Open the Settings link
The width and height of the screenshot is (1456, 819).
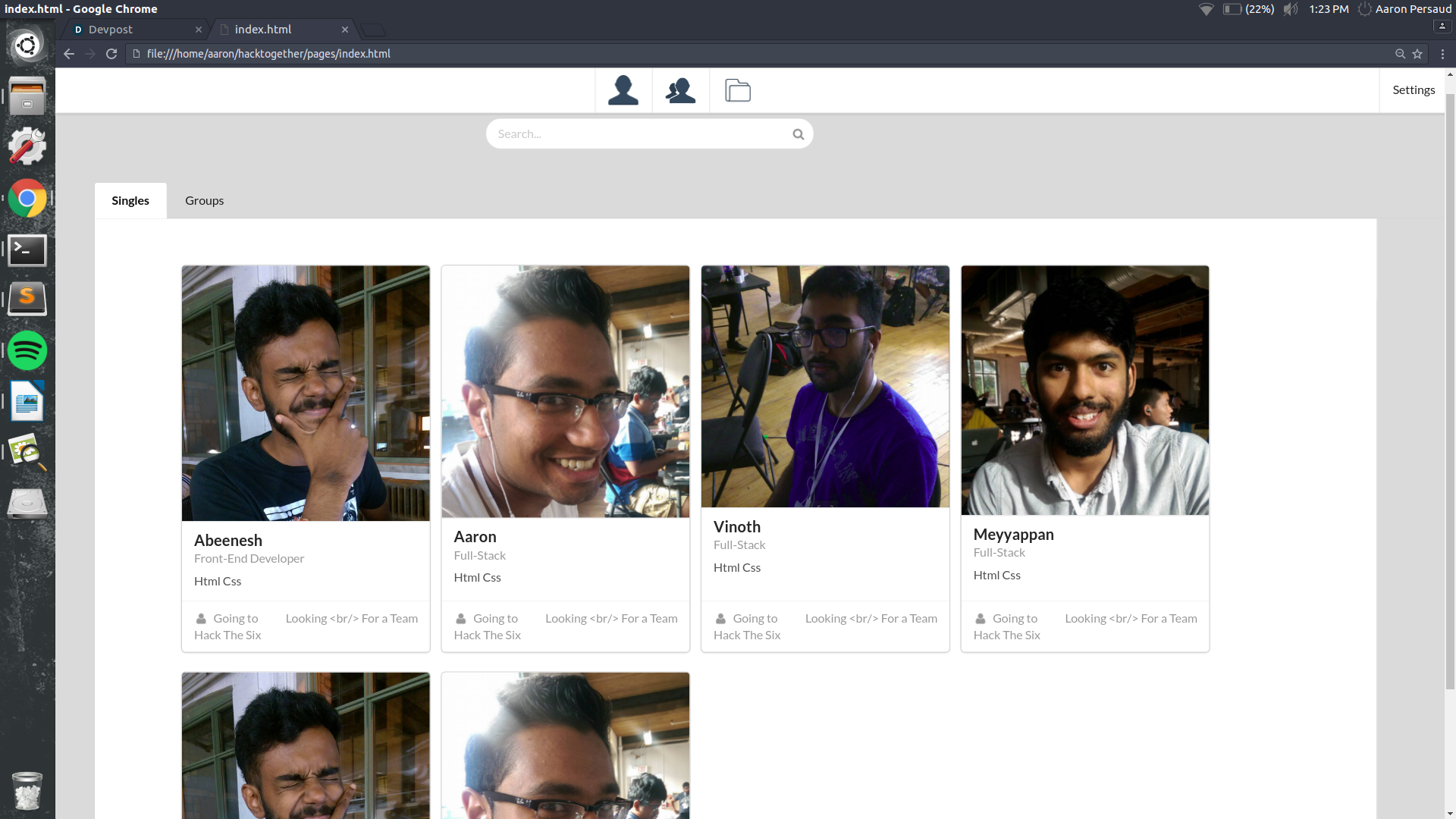tap(1414, 90)
